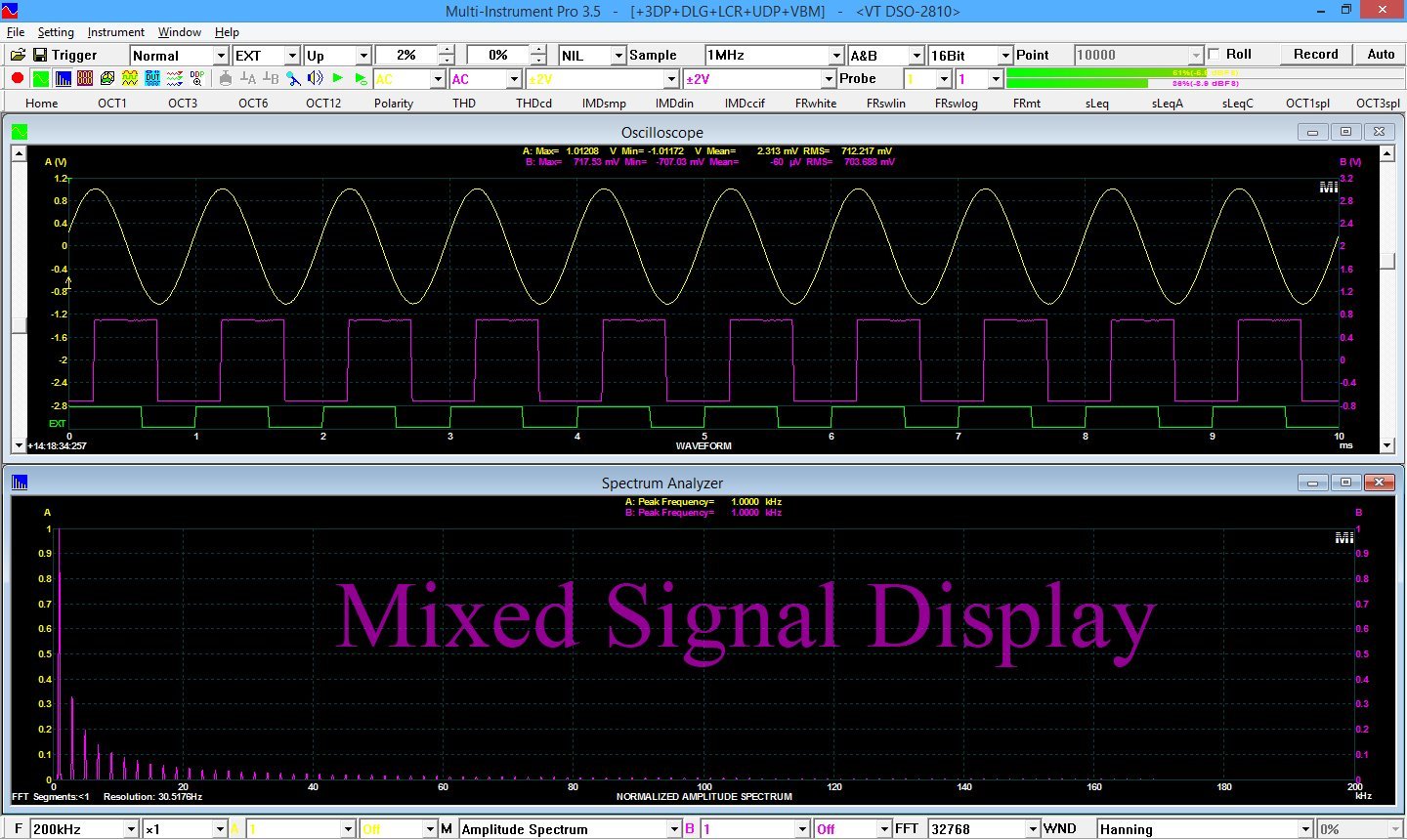Screen dimensions: 1407x840
Task: Increase trigger level with 2% spinner up arrow
Action: [447, 50]
